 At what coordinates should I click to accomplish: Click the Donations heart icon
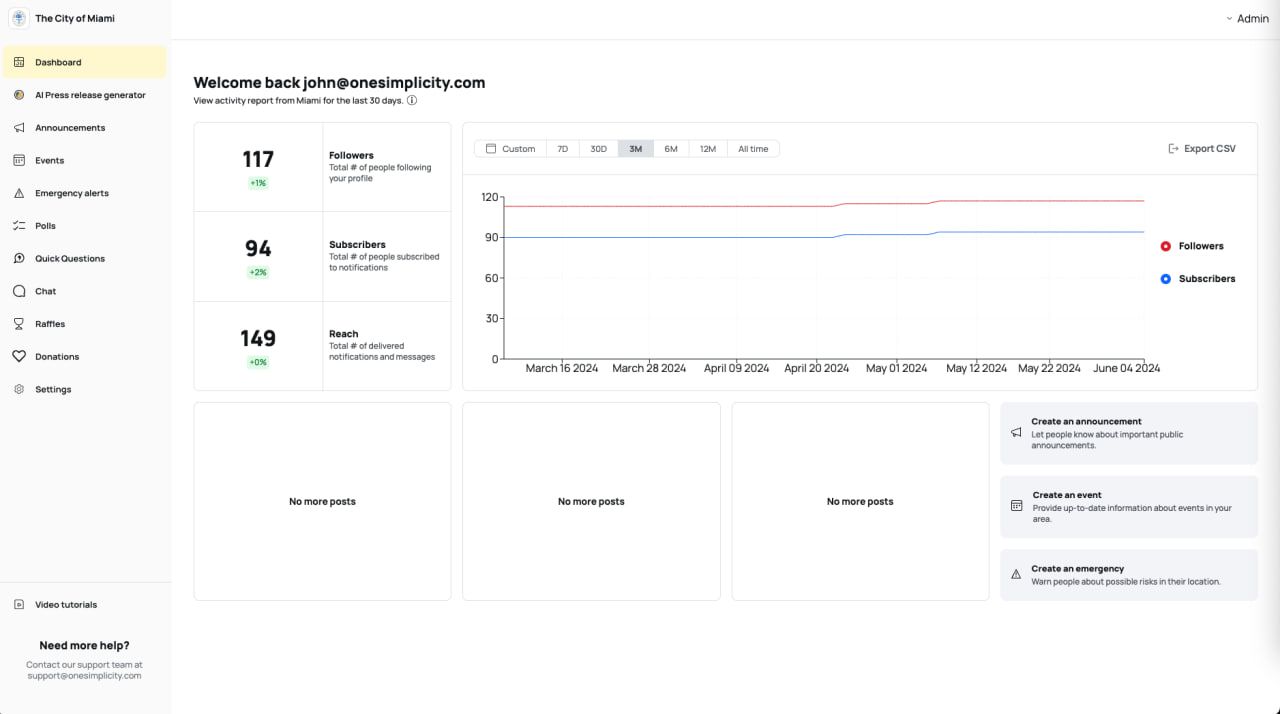point(19,356)
